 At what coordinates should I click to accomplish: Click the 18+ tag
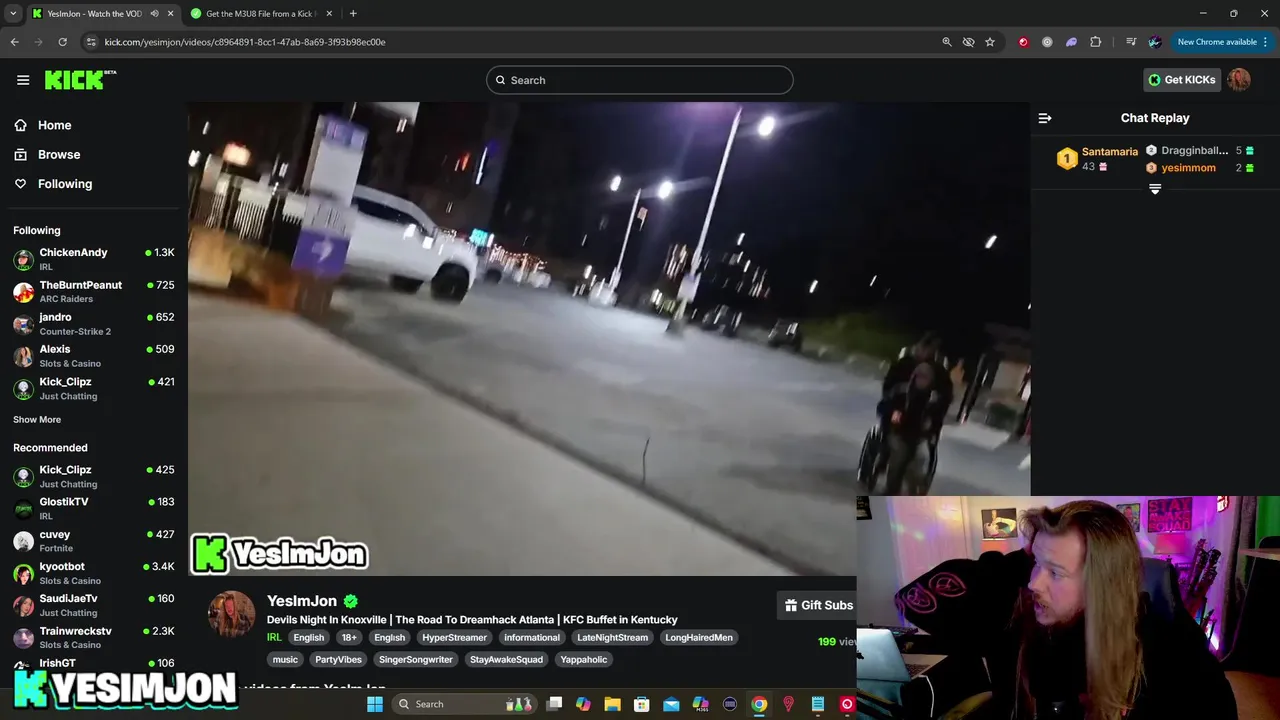pyautogui.click(x=349, y=638)
